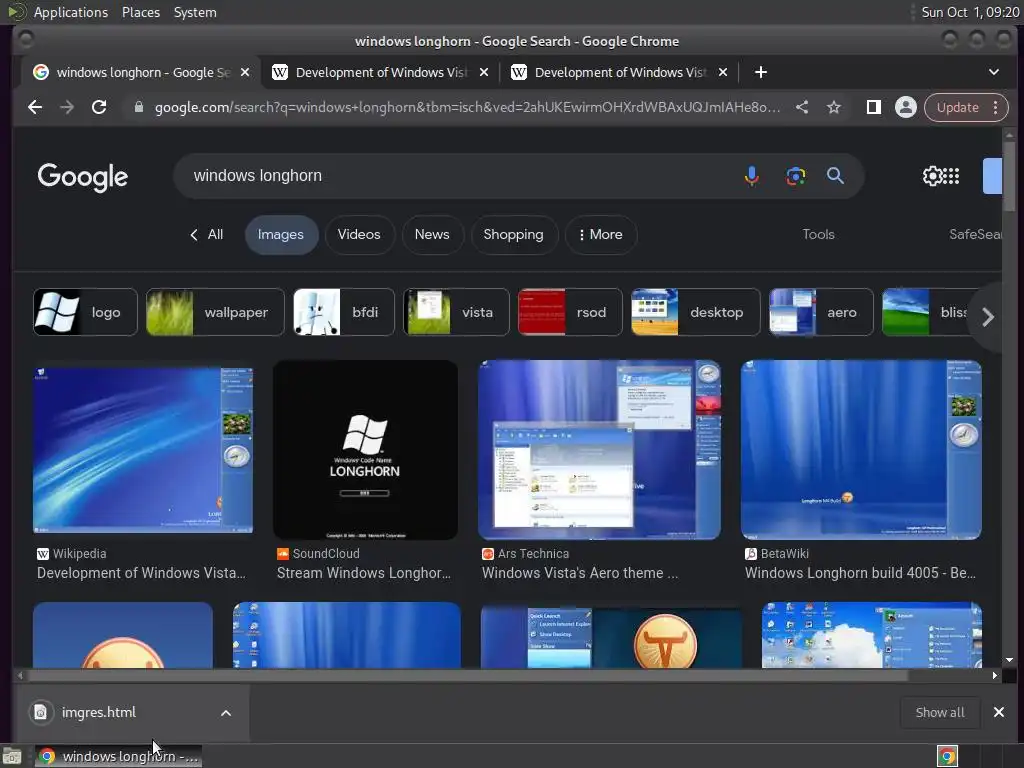Bookmark this page with the star
Screen dimensions: 1024x768
click(x=834, y=107)
